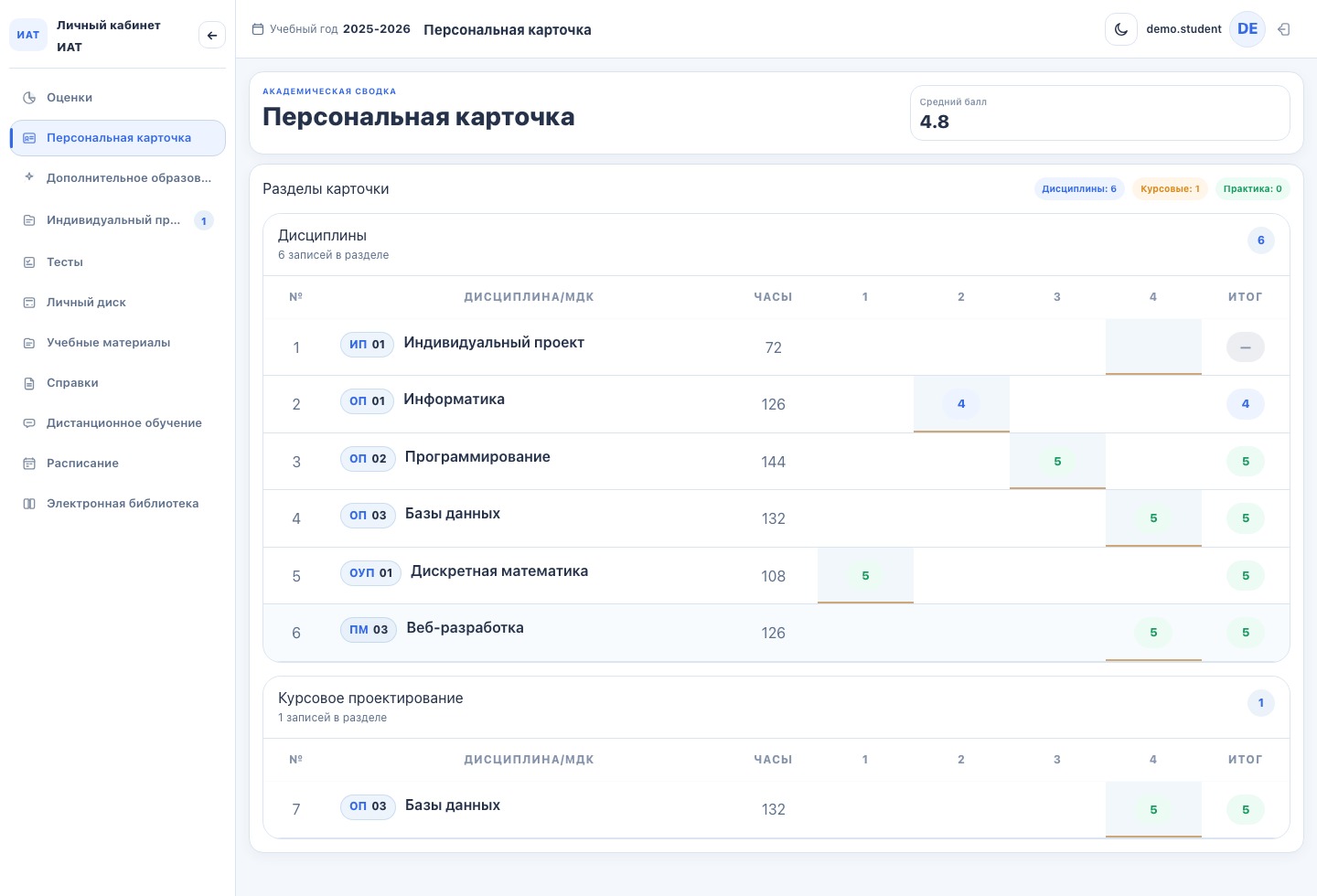
Task: Click hours value 108
Action: (x=774, y=576)
